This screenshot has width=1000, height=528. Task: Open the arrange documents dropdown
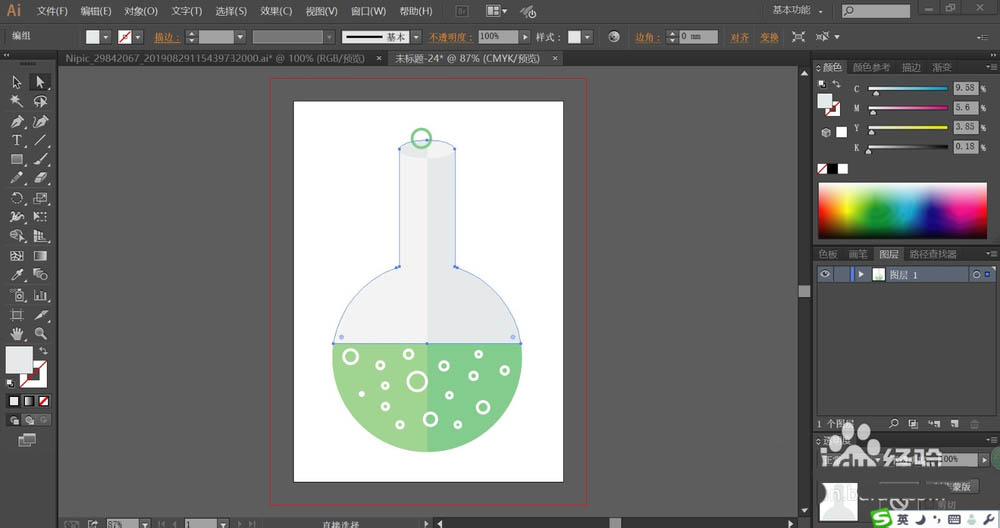[x=497, y=11]
